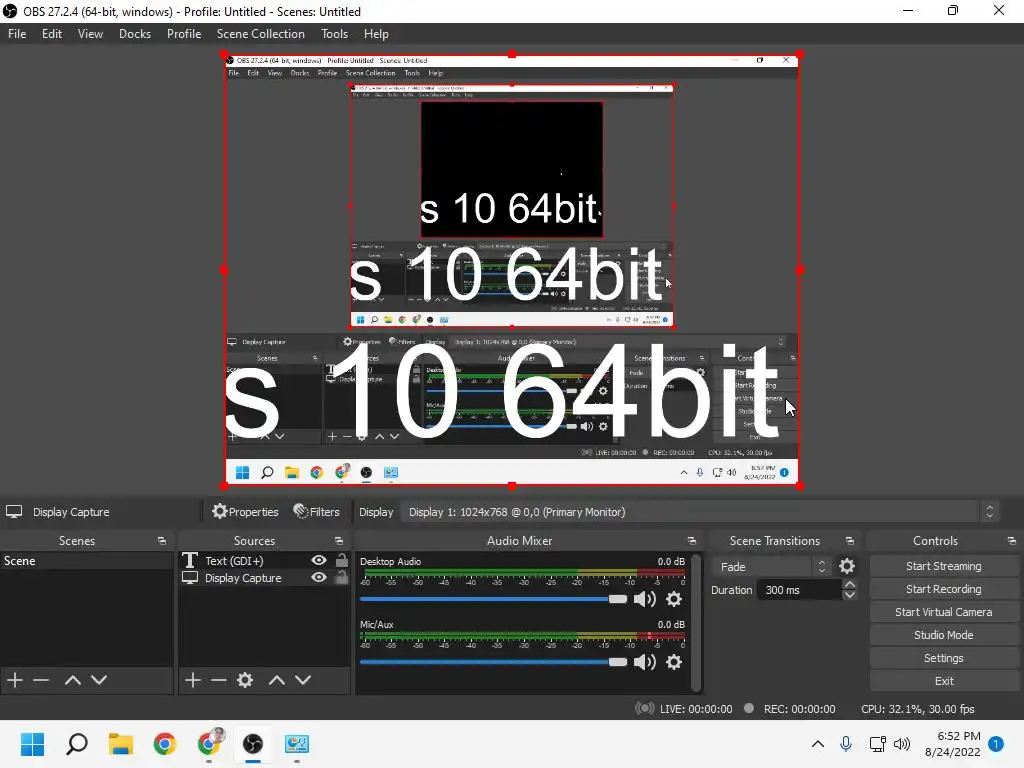Pop out the Scene Transitions dock
This screenshot has width=1024, height=768.
click(850, 541)
